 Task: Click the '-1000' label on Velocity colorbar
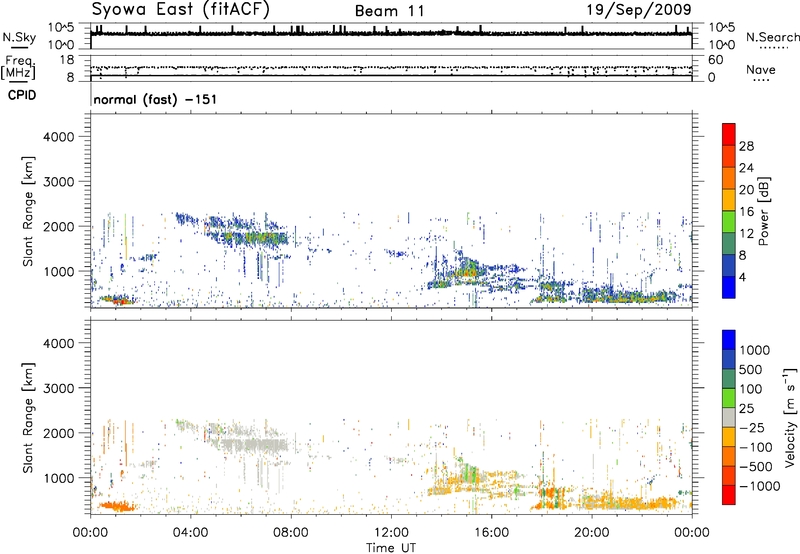(759, 486)
